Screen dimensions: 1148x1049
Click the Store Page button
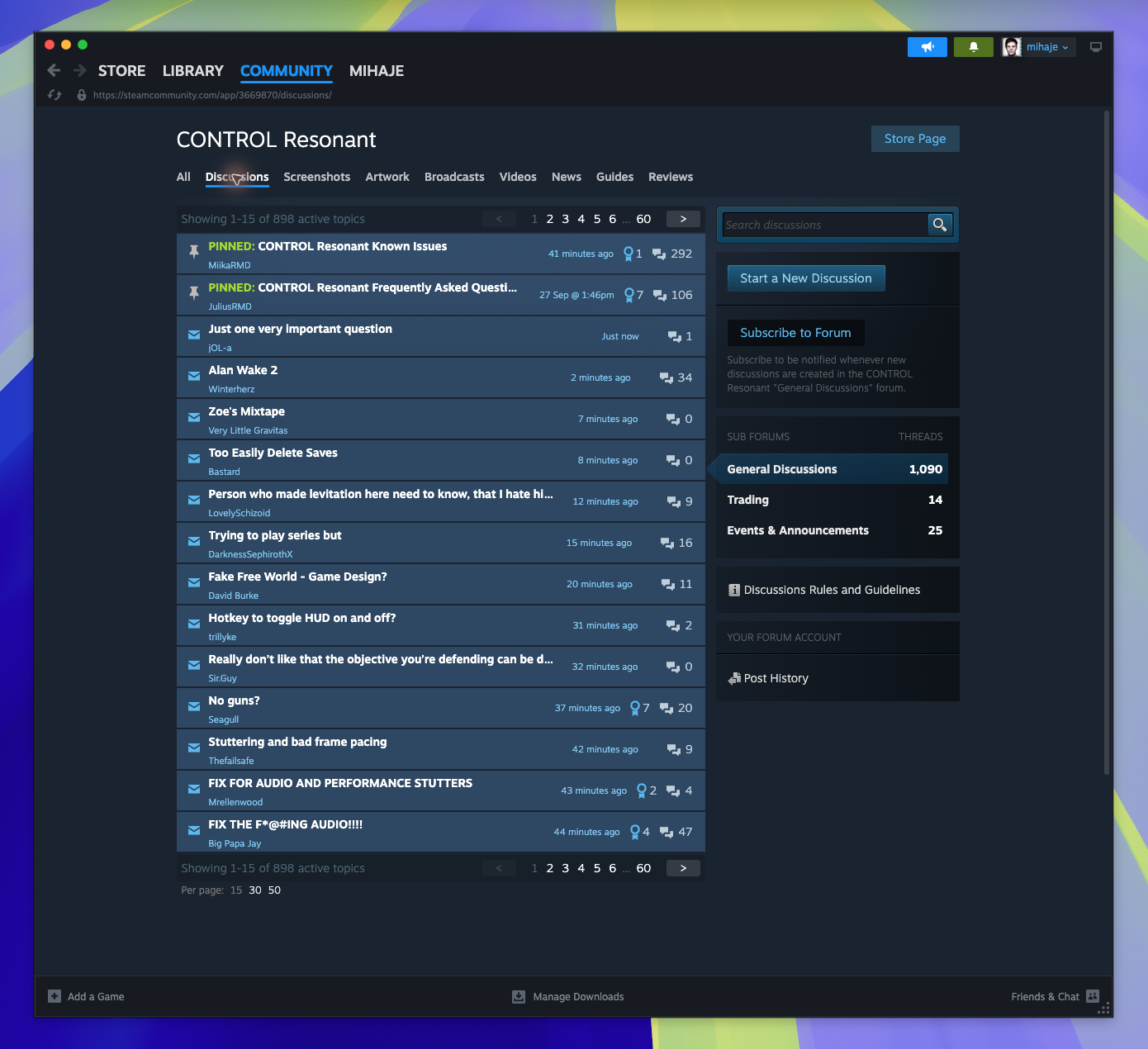pos(915,139)
